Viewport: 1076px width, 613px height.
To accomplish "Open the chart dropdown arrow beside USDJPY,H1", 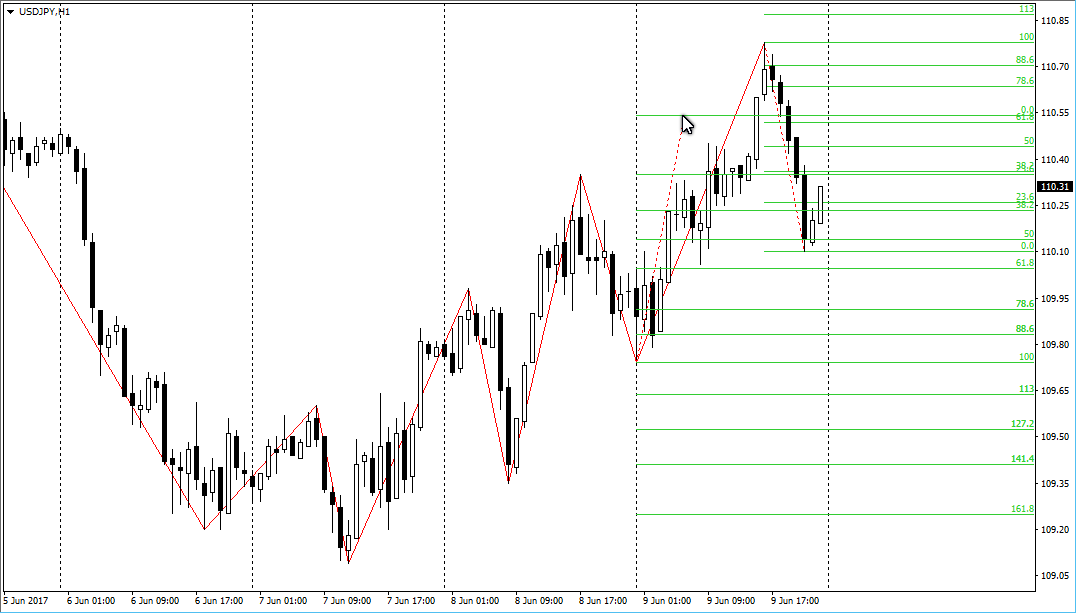I will click(10, 12).
